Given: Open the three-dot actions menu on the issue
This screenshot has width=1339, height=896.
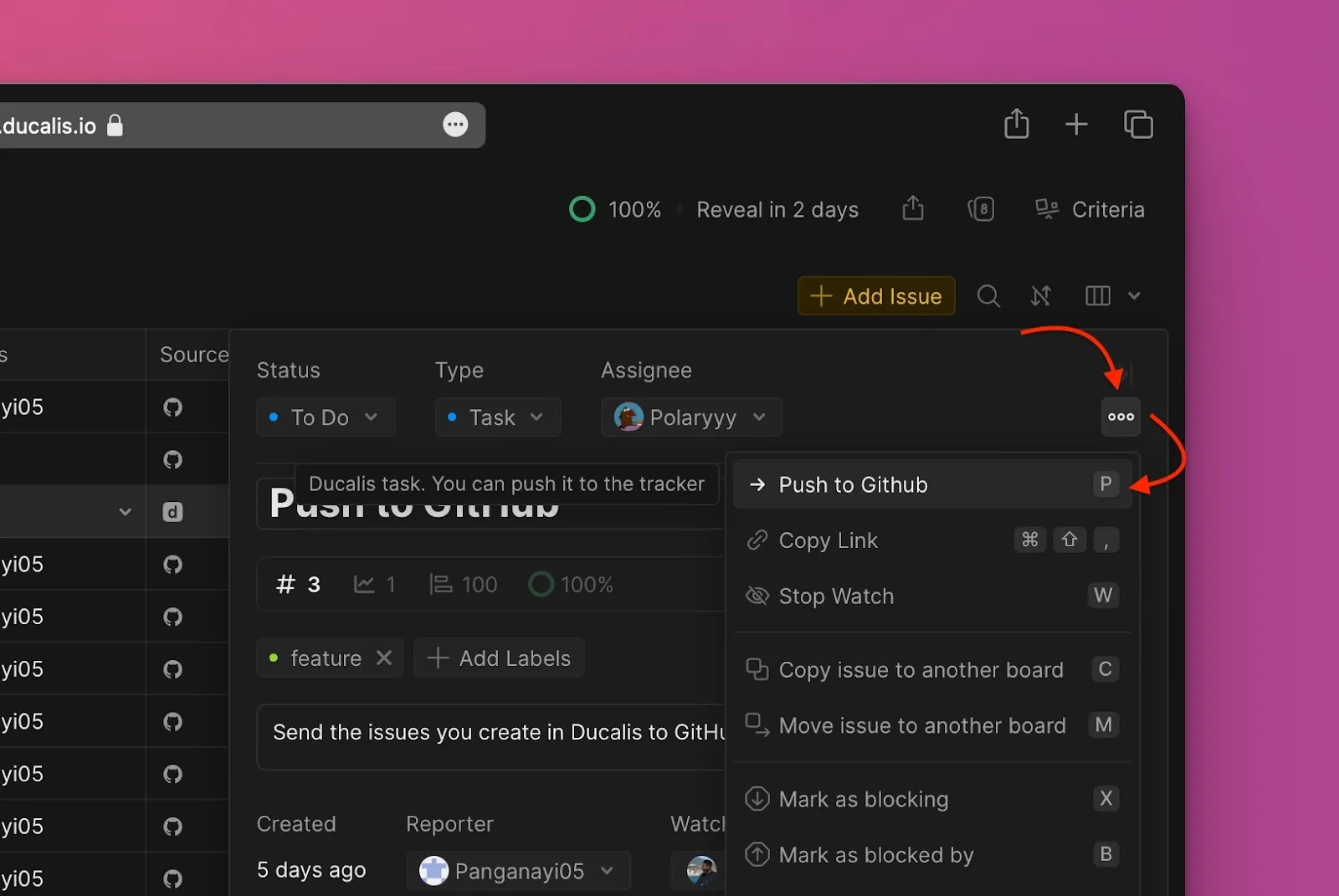Looking at the screenshot, I should 1120,417.
